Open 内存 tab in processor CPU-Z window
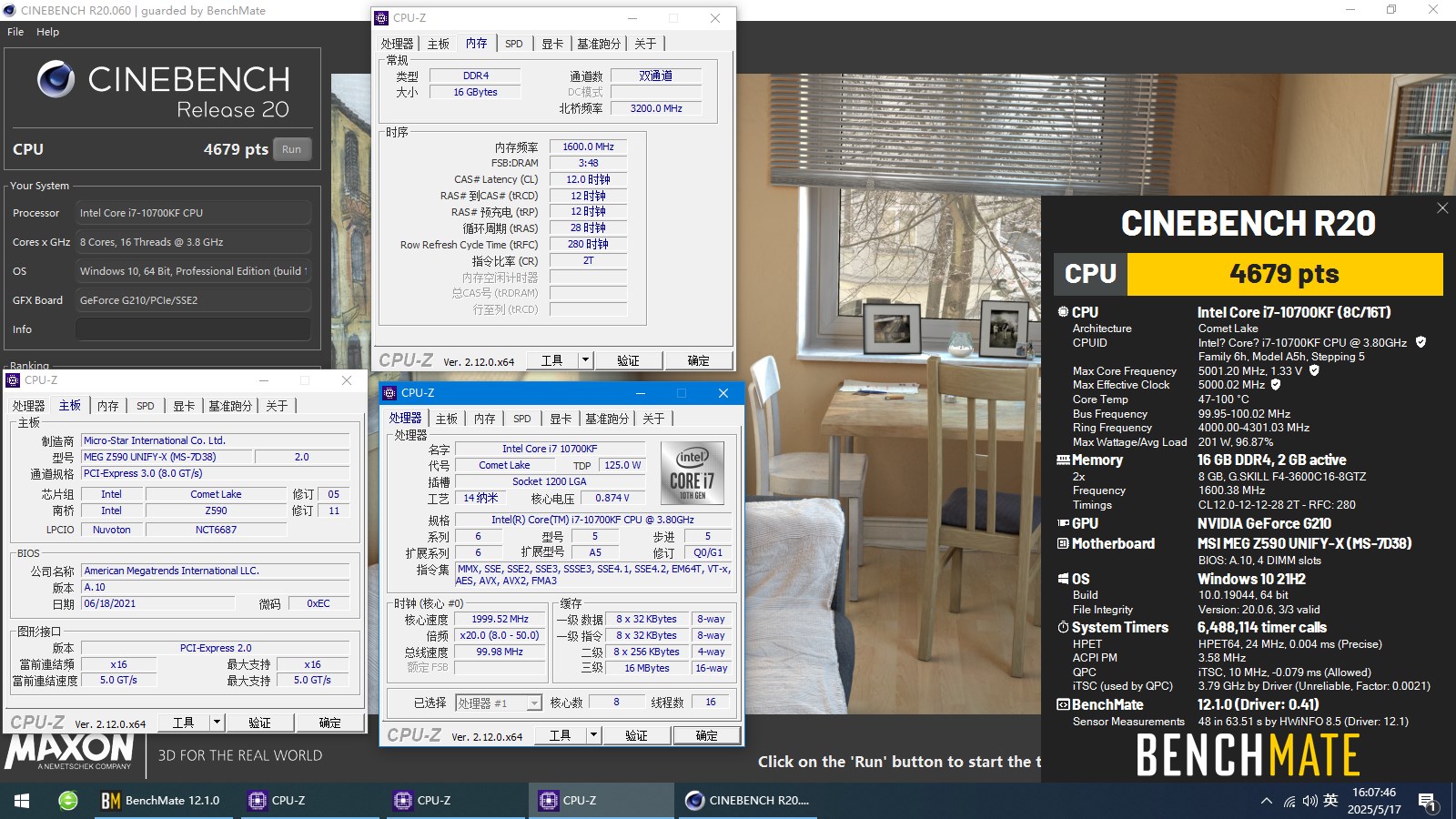This screenshot has height=819, width=1456. pyautogui.click(x=485, y=419)
